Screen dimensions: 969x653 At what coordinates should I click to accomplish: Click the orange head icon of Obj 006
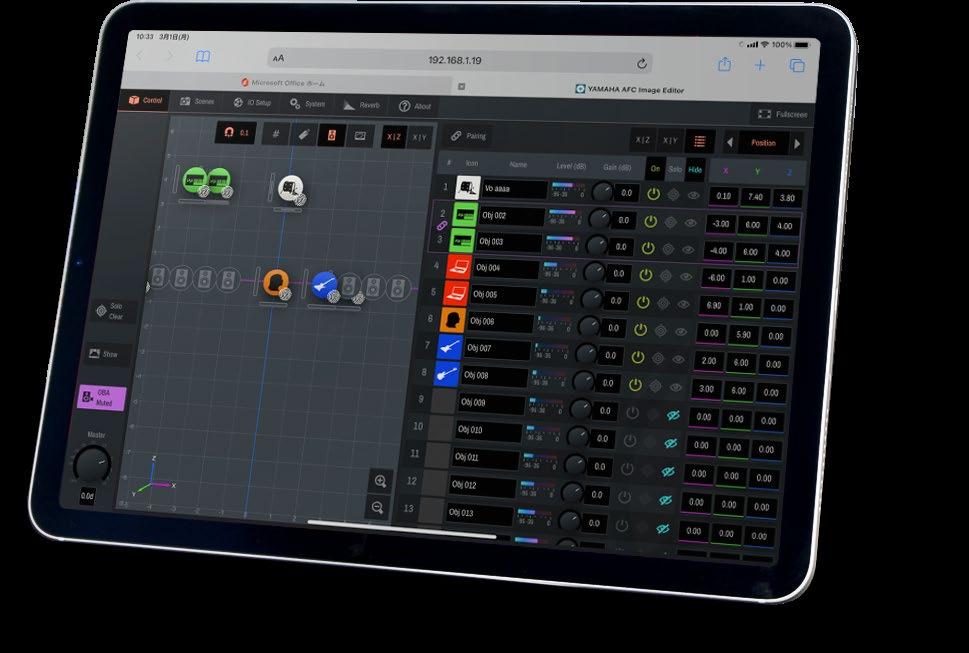pos(453,321)
